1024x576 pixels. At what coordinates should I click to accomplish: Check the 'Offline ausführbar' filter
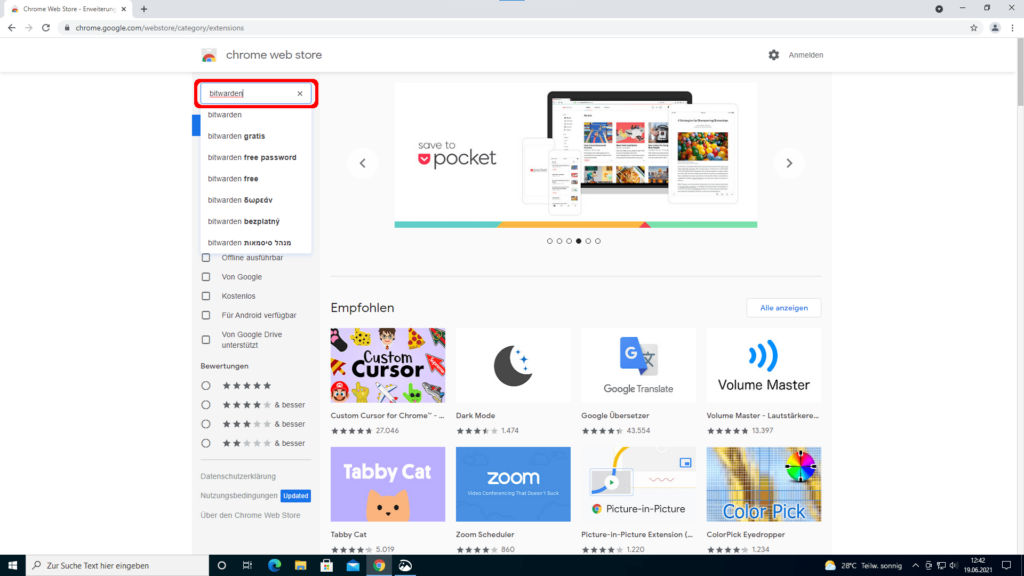[x=206, y=258]
